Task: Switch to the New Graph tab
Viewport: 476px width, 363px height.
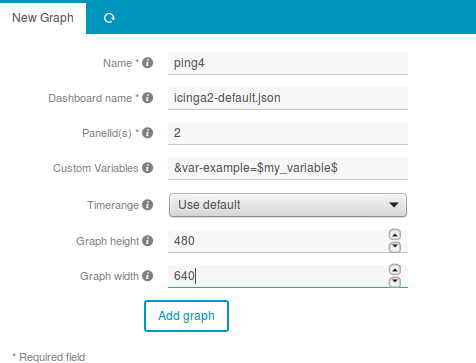Action: (43, 18)
